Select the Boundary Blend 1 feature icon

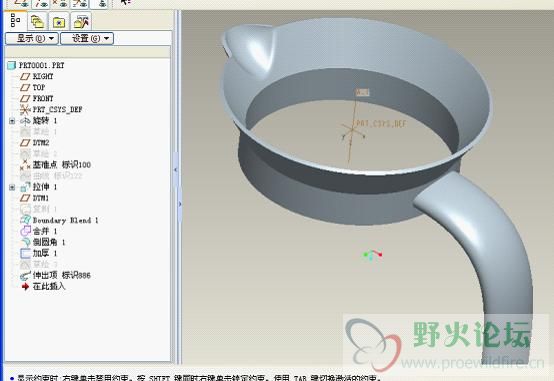click(25, 220)
